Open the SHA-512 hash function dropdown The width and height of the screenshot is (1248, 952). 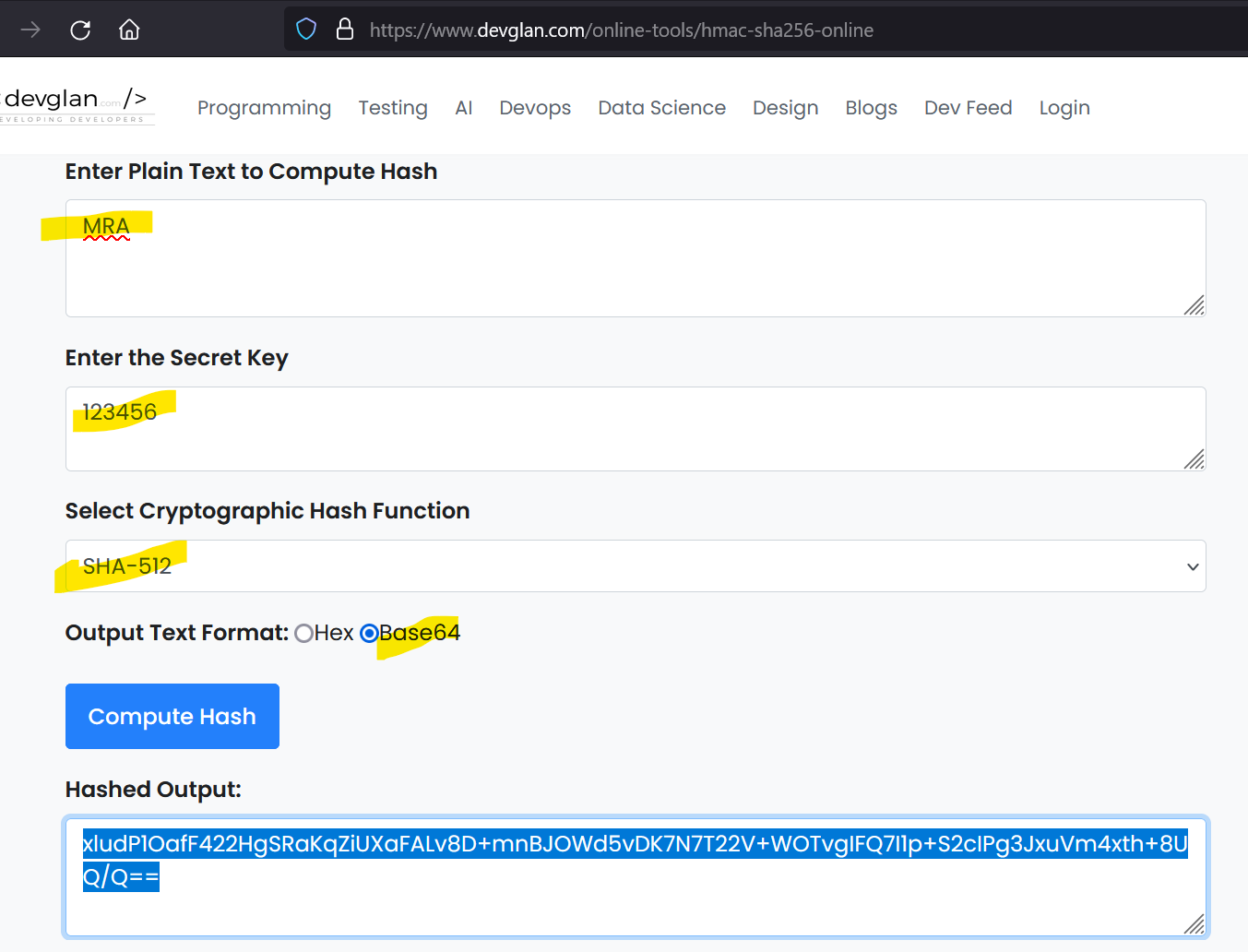(636, 565)
